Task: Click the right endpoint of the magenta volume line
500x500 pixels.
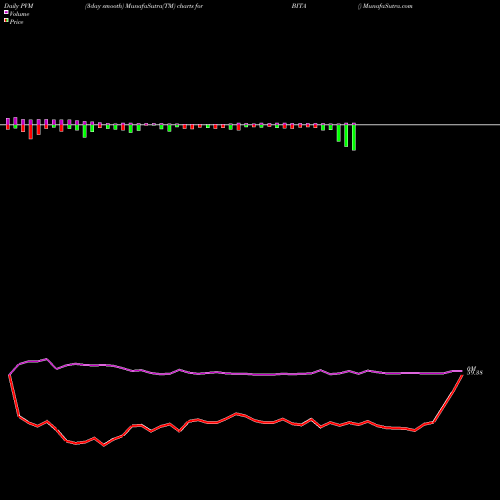Action: coord(462,371)
